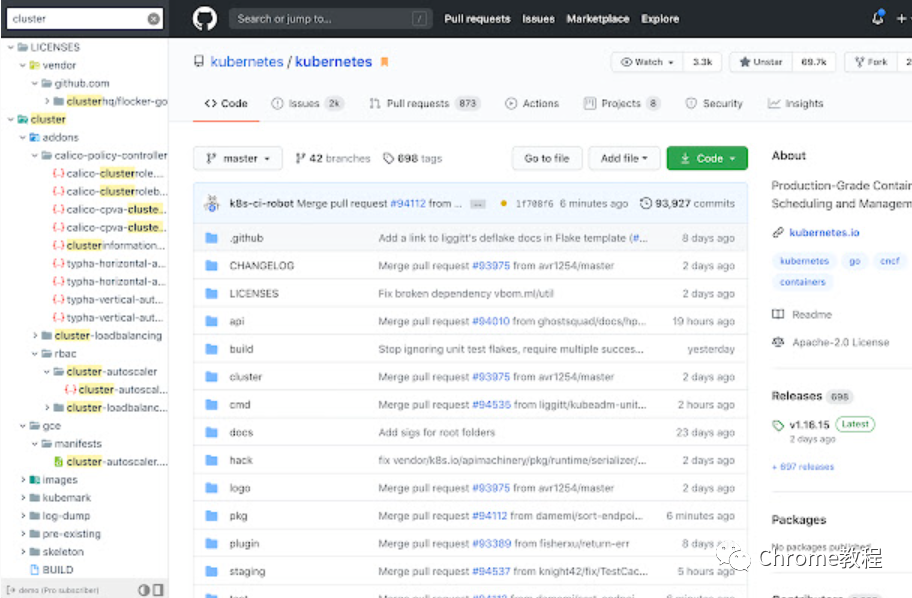912x598 pixels.
Task: Open the Watch dropdown
Action: (647, 62)
